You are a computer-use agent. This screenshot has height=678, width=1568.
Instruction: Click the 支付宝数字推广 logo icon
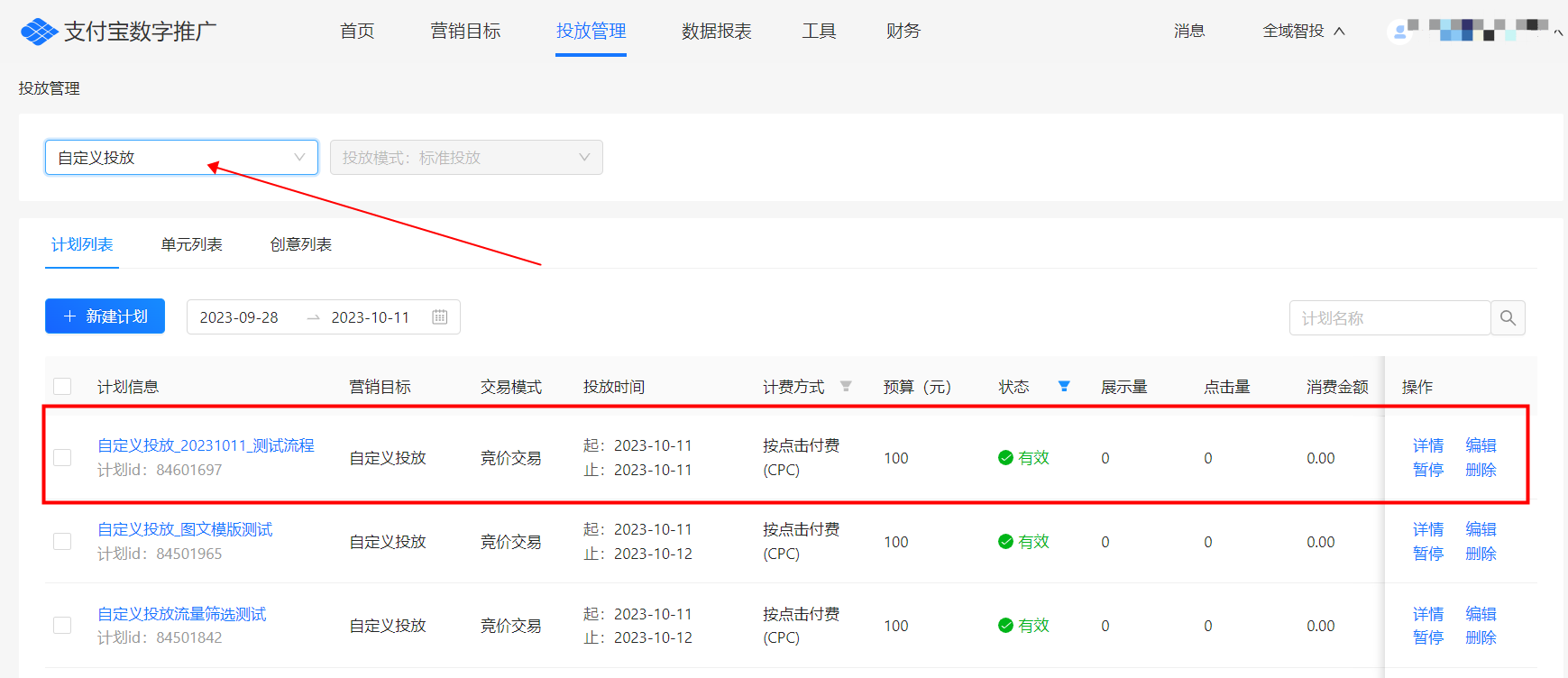[x=39, y=32]
